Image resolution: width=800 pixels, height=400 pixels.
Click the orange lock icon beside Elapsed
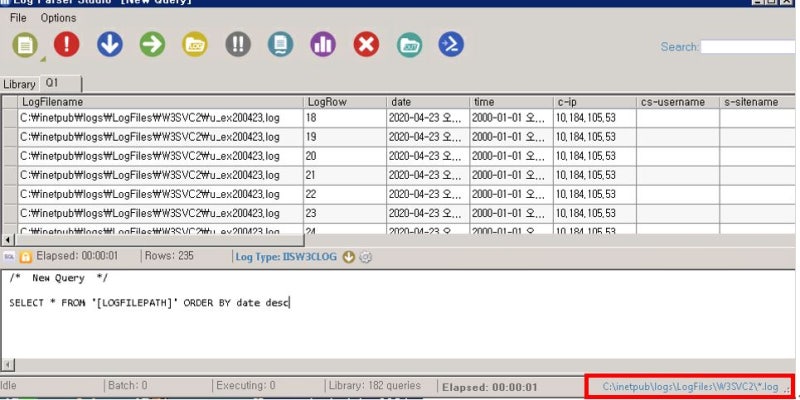[25, 257]
